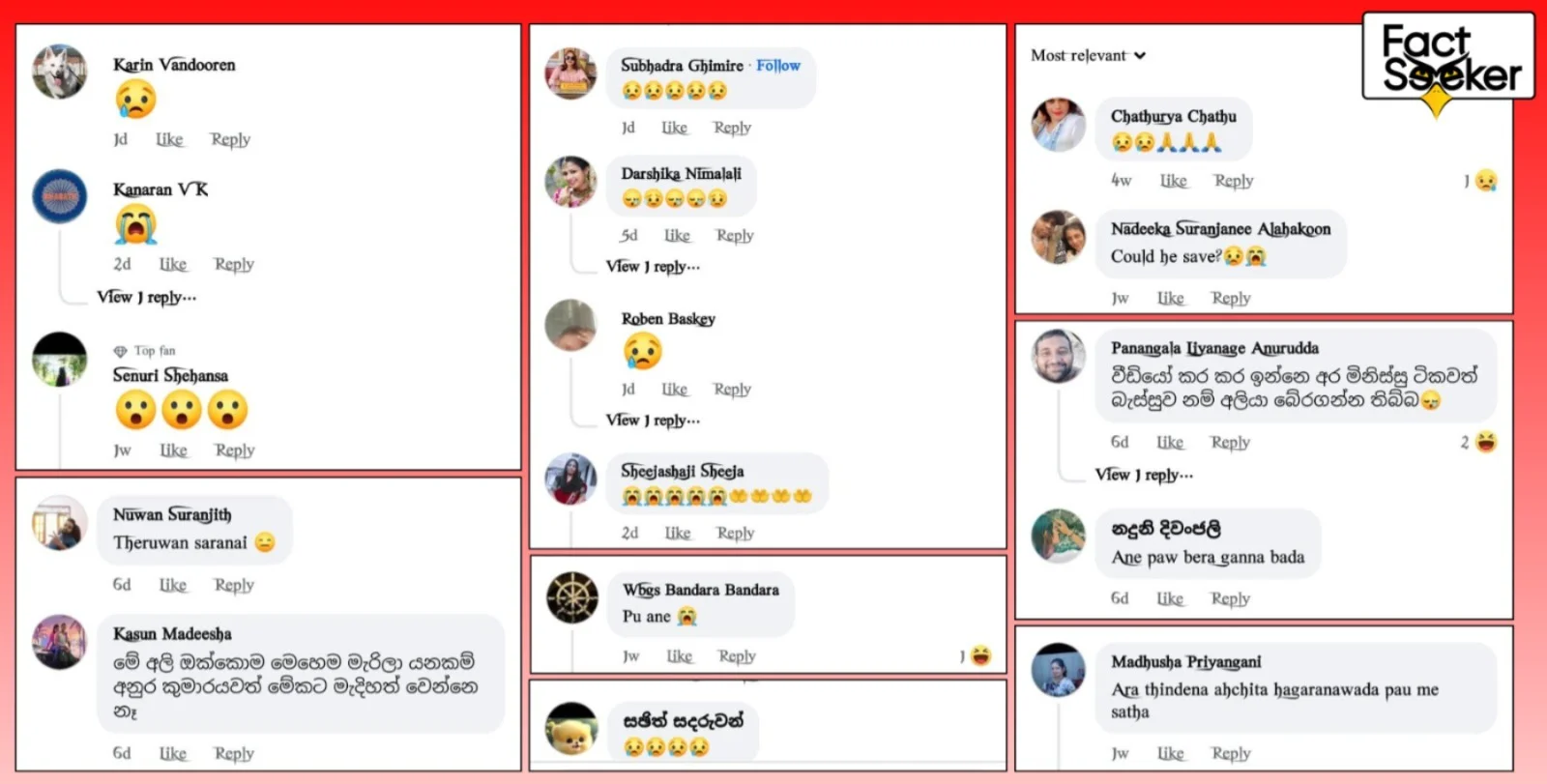Screen dimensions: 1547x784
Task: Reply to Kasun Madeesha's comment
Action: [x=234, y=753]
